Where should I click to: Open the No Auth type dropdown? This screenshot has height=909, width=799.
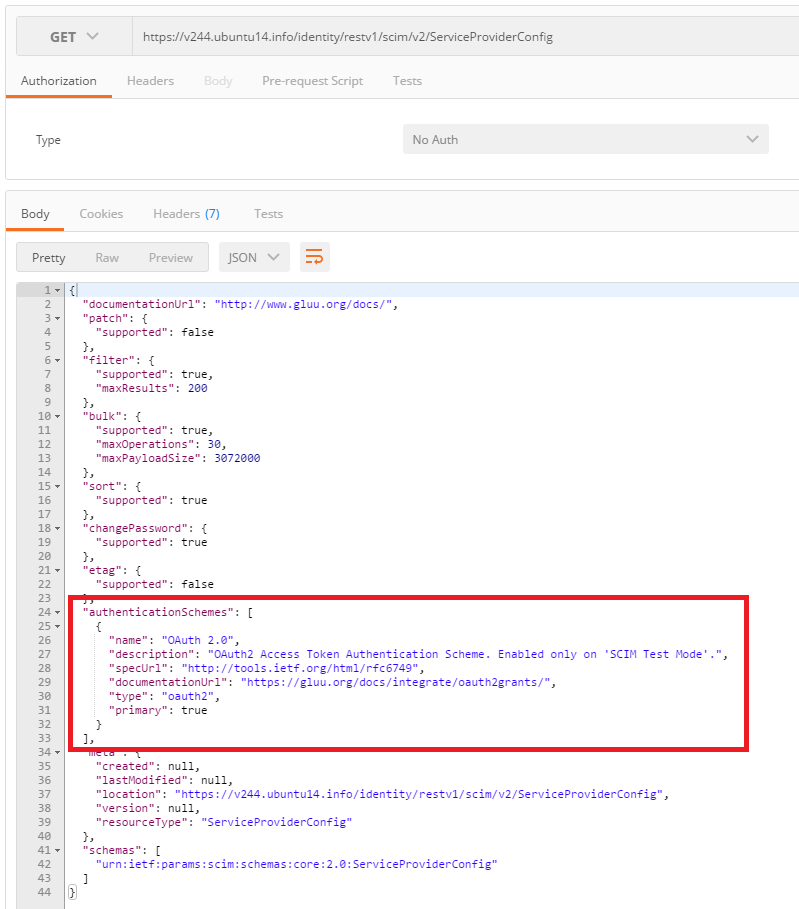tap(585, 140)
